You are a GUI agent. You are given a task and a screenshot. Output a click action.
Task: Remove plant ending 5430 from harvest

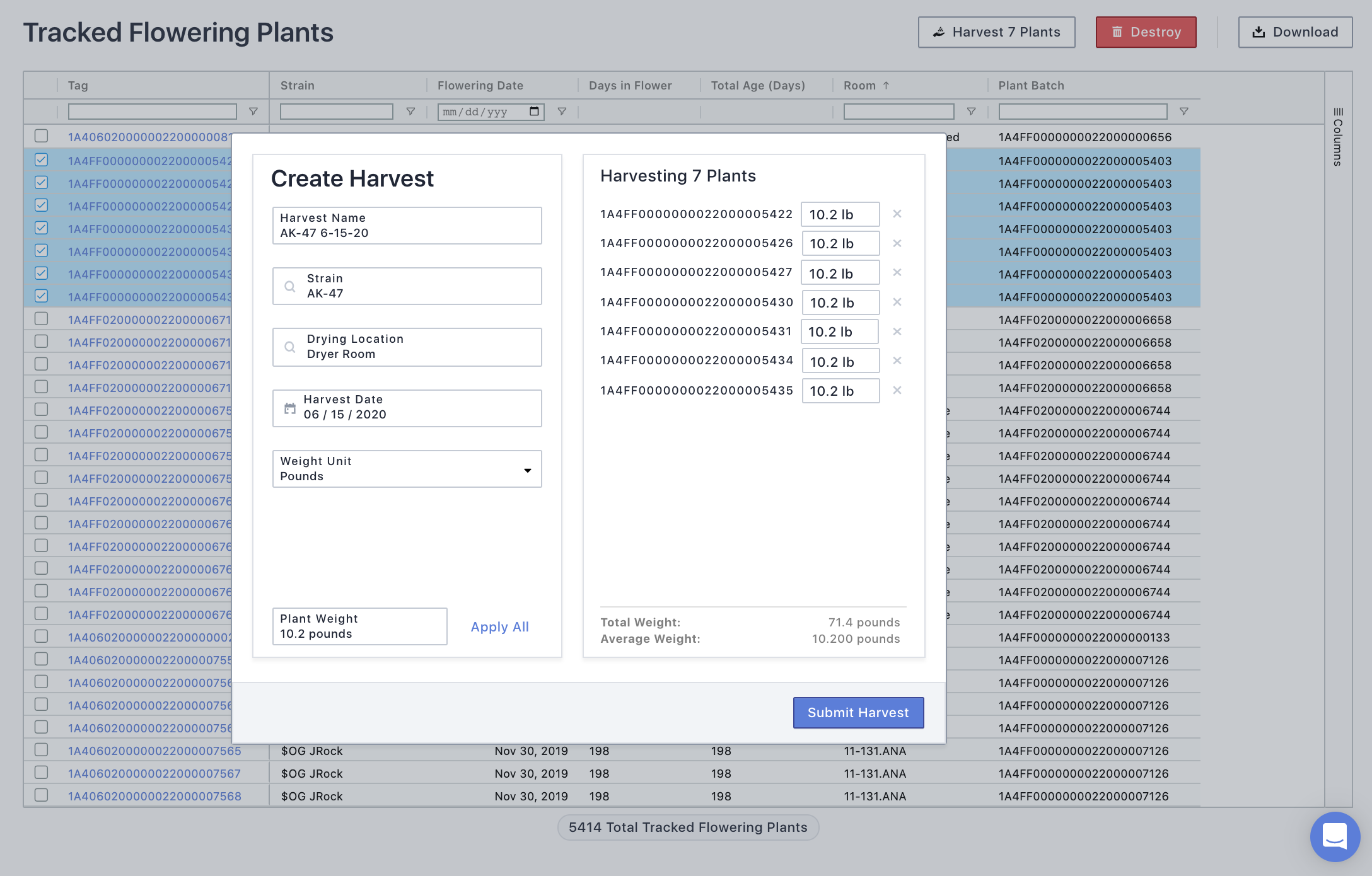pyautogui.click(x=897, y=303)
